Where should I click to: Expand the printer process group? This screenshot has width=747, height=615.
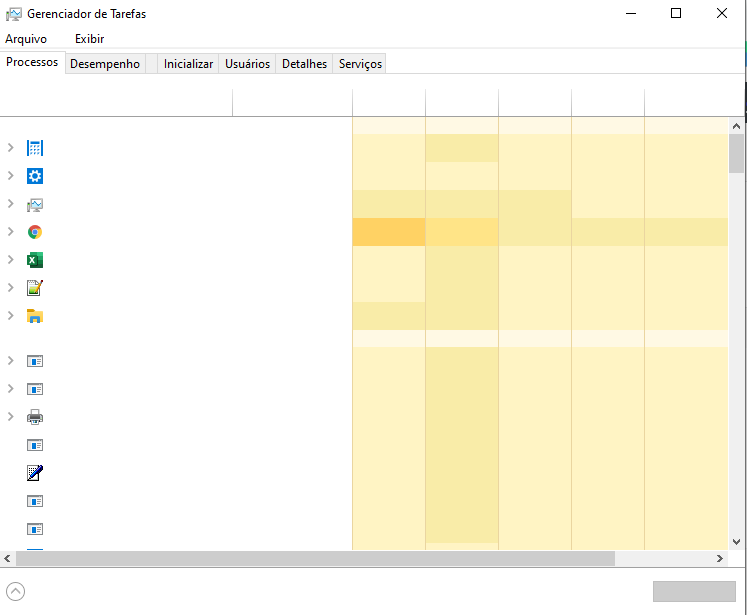10,417
